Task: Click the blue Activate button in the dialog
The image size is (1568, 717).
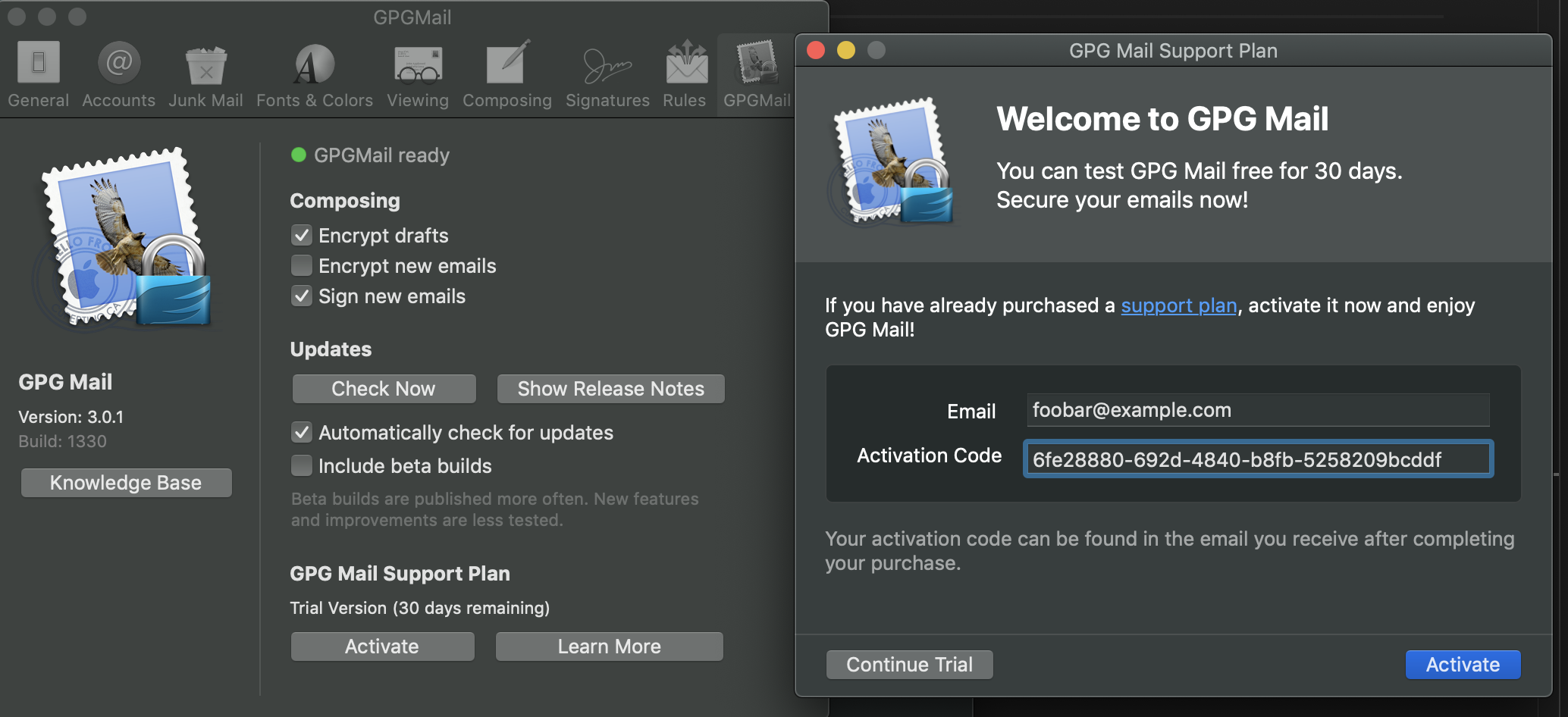Action: [x=1463, y=665]
